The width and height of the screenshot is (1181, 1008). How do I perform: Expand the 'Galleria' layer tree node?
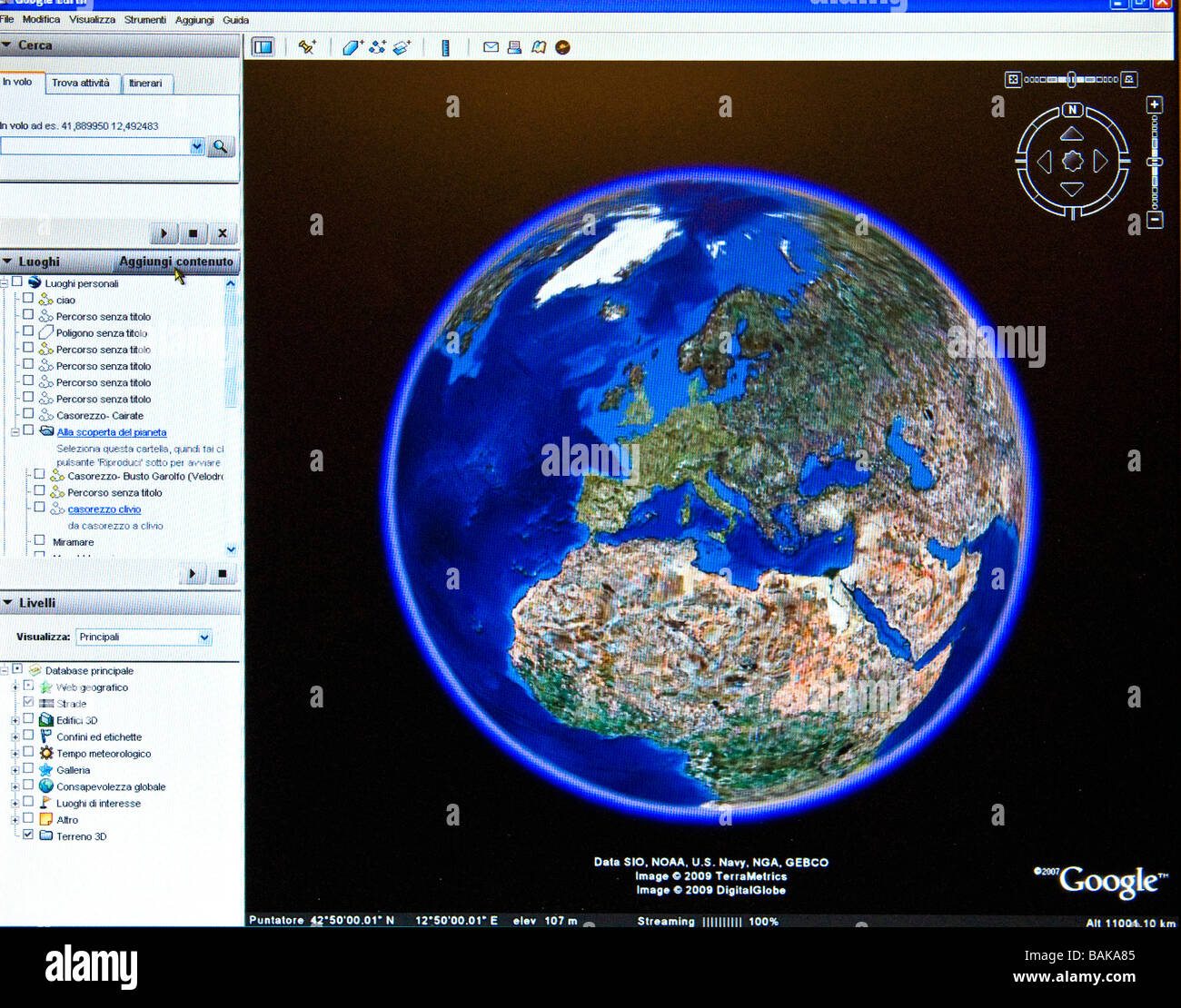coord(15,770)
